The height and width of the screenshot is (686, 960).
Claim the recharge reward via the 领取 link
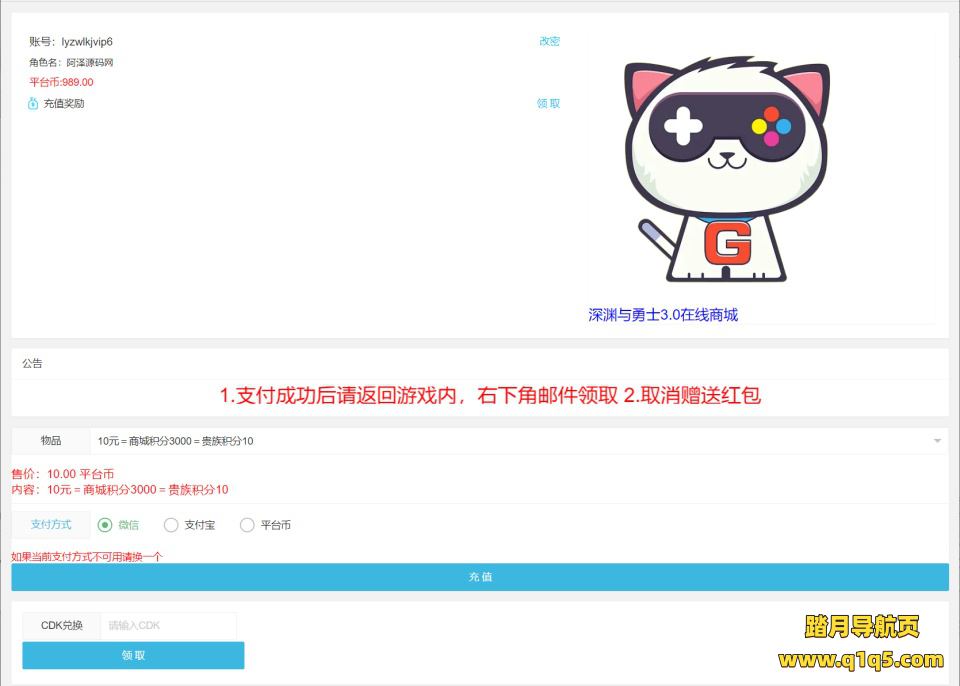548,103
